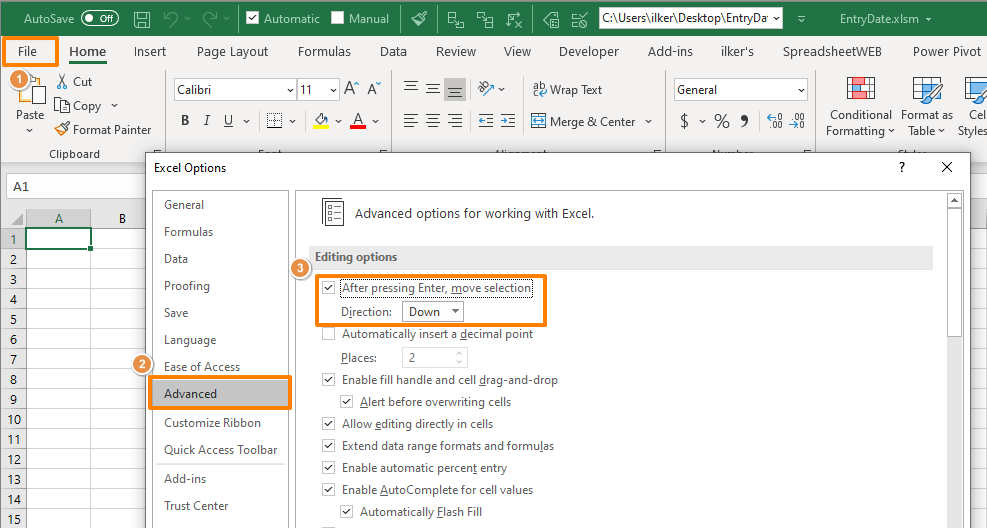Click the Copy icon
The width and height of the screenshot is (987, 528).
point(62,105)
